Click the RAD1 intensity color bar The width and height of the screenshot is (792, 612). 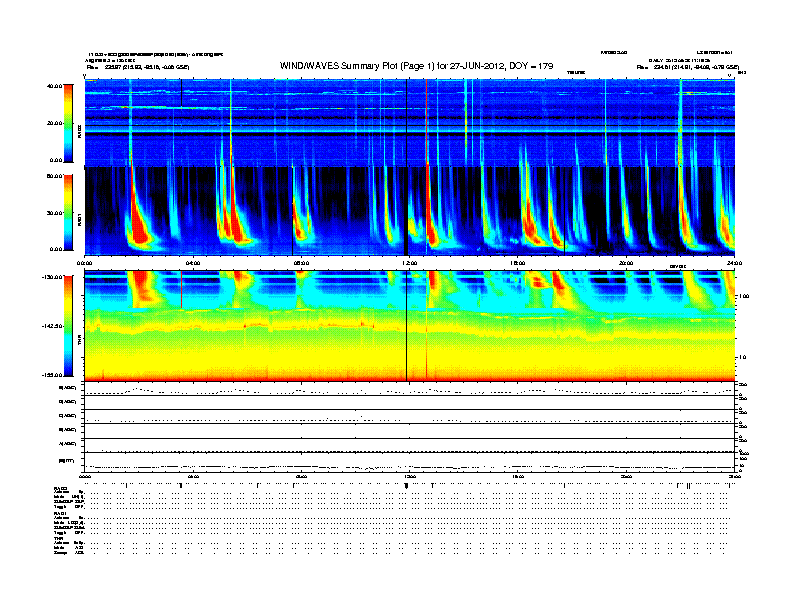[68, 212]
